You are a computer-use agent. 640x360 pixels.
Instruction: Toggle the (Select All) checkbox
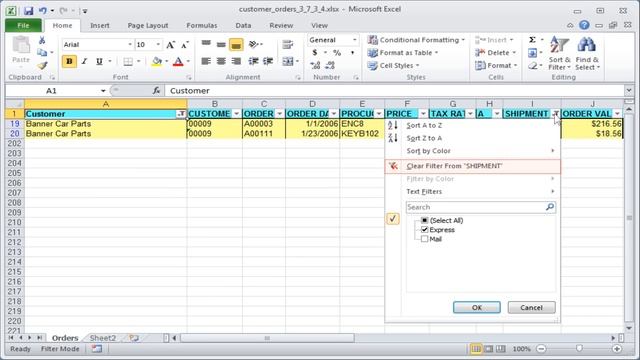tap(424, 220)
